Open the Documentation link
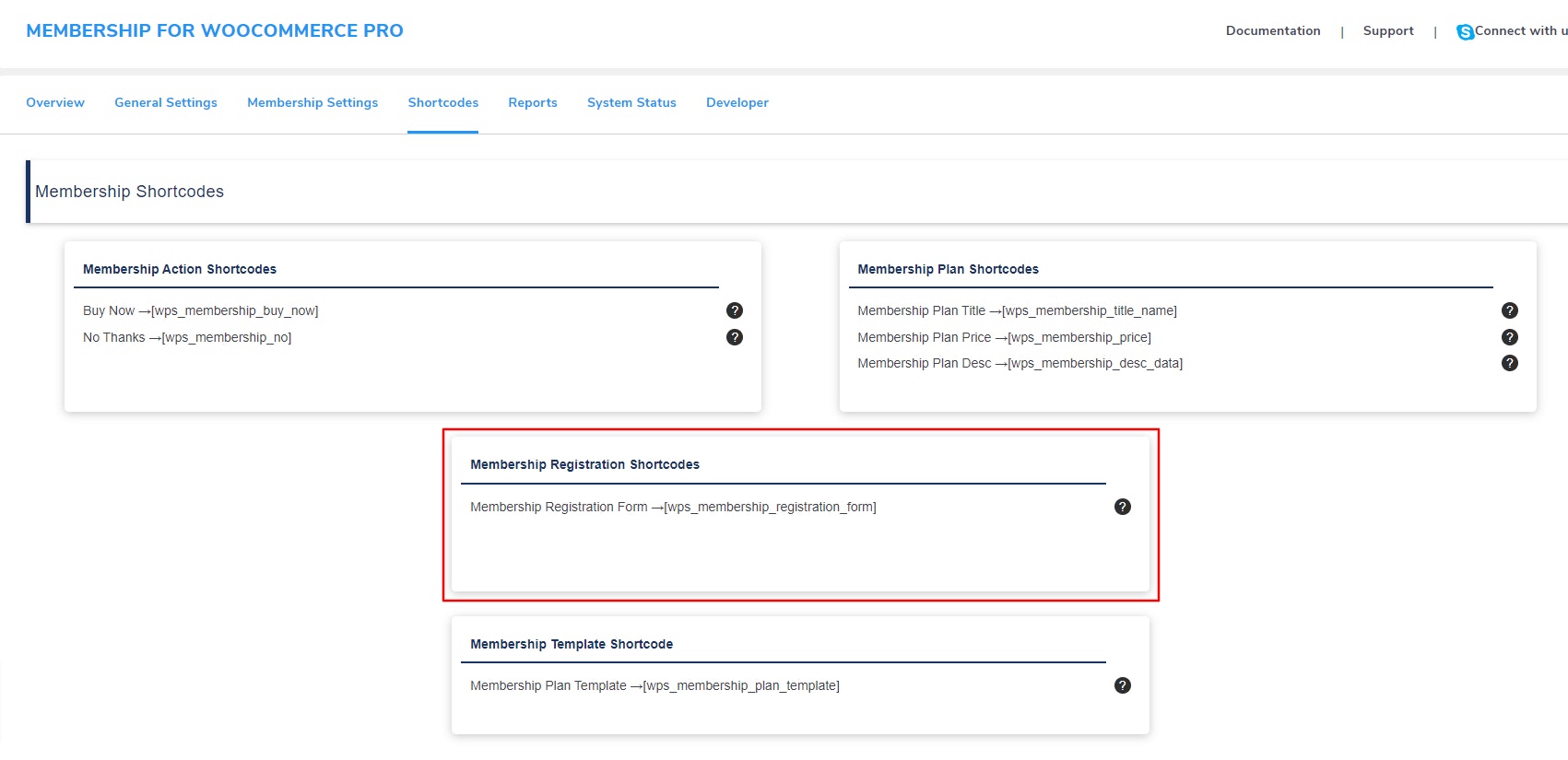 click(1273, 30)
